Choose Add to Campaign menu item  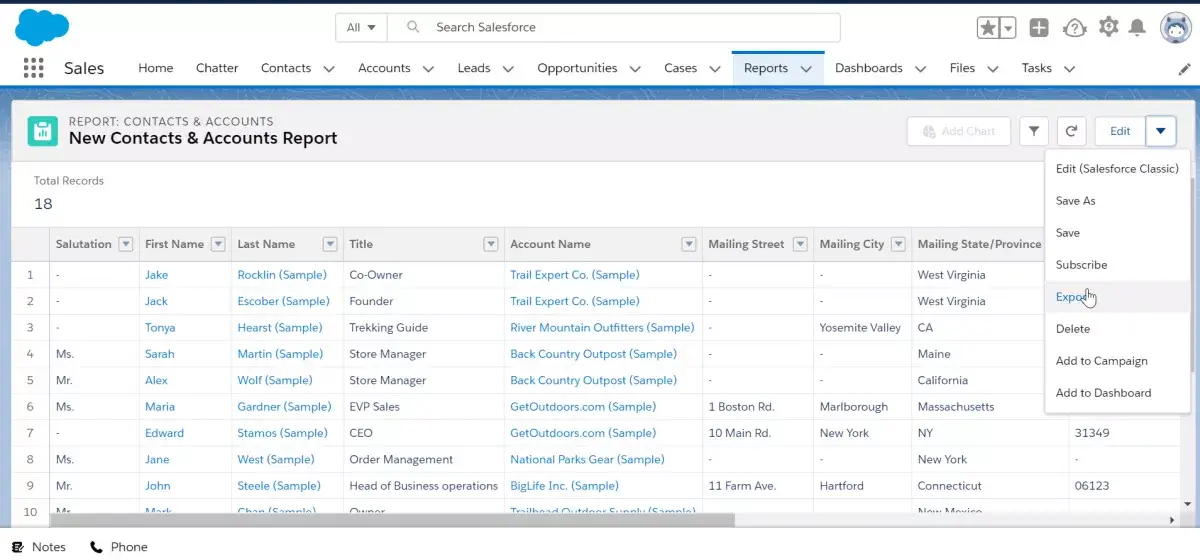1117,361
